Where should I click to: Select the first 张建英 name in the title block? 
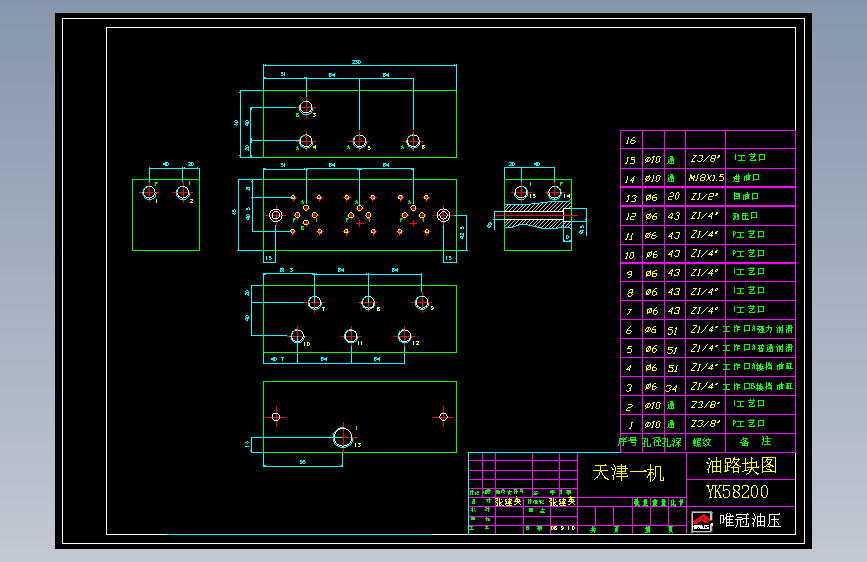pos(508,502)
